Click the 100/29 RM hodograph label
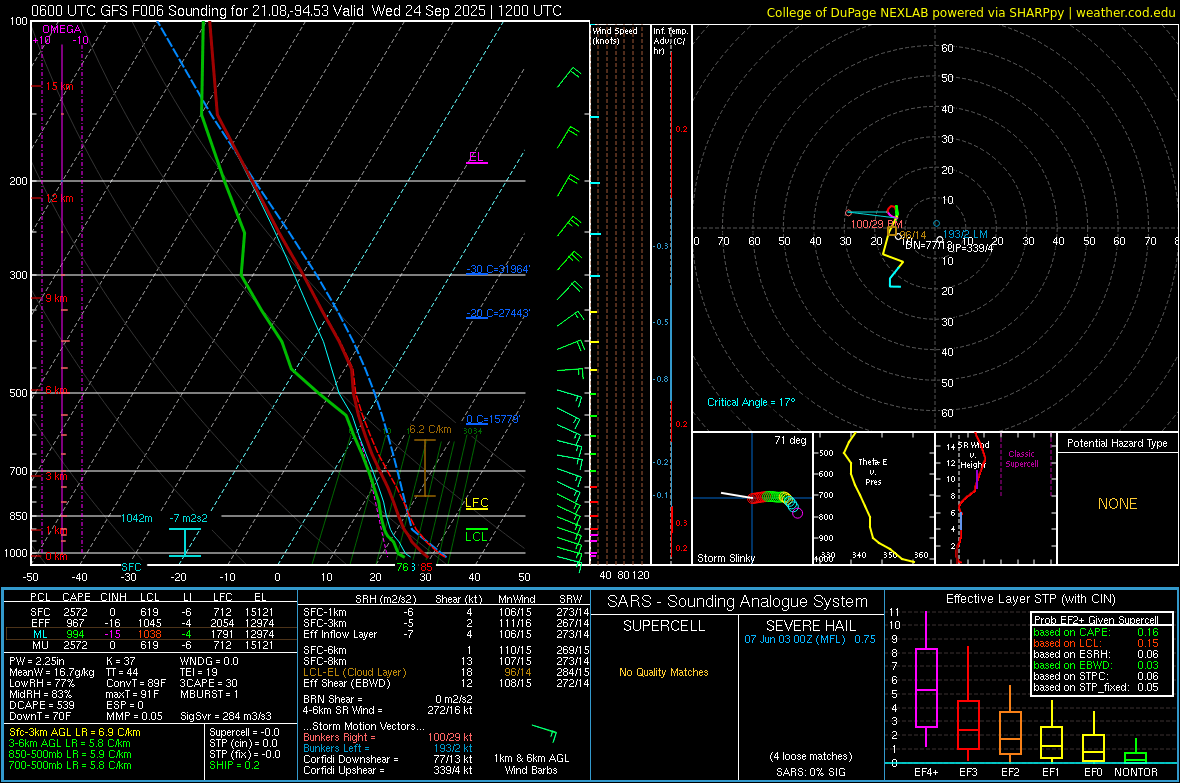This screenshot has height=783, width=1180. pos(876,224)
